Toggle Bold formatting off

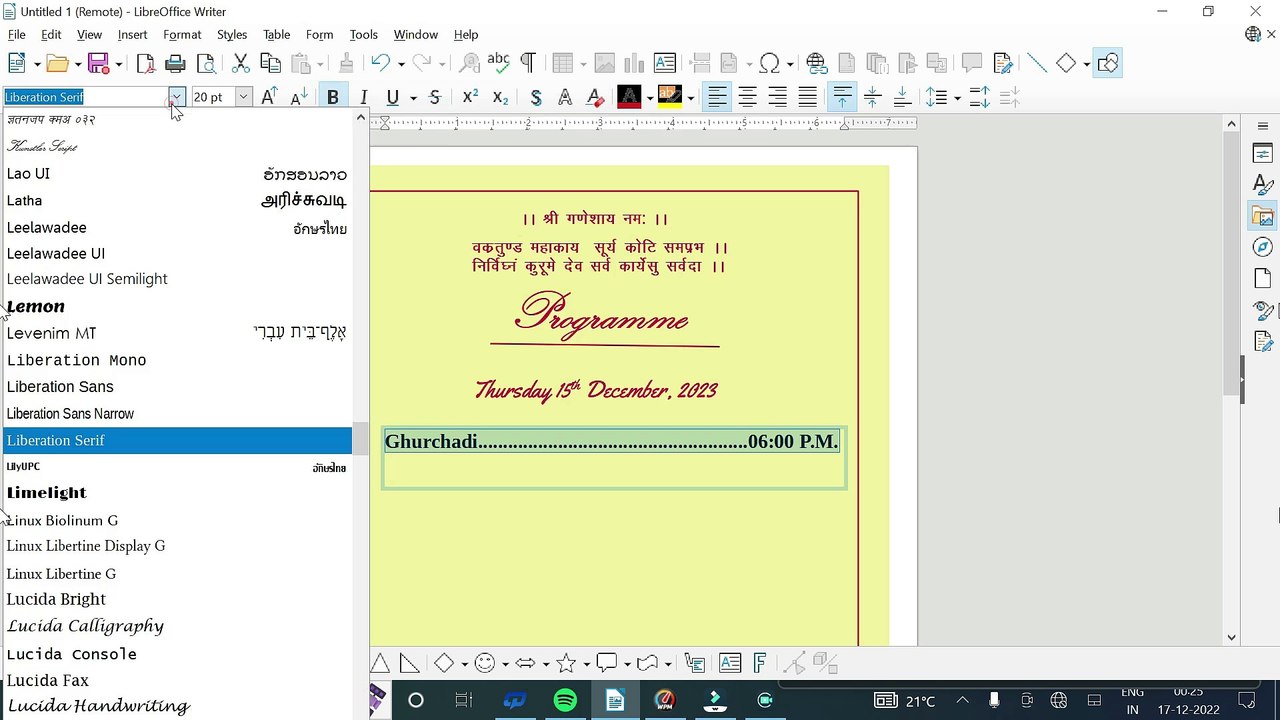point(332,97)
